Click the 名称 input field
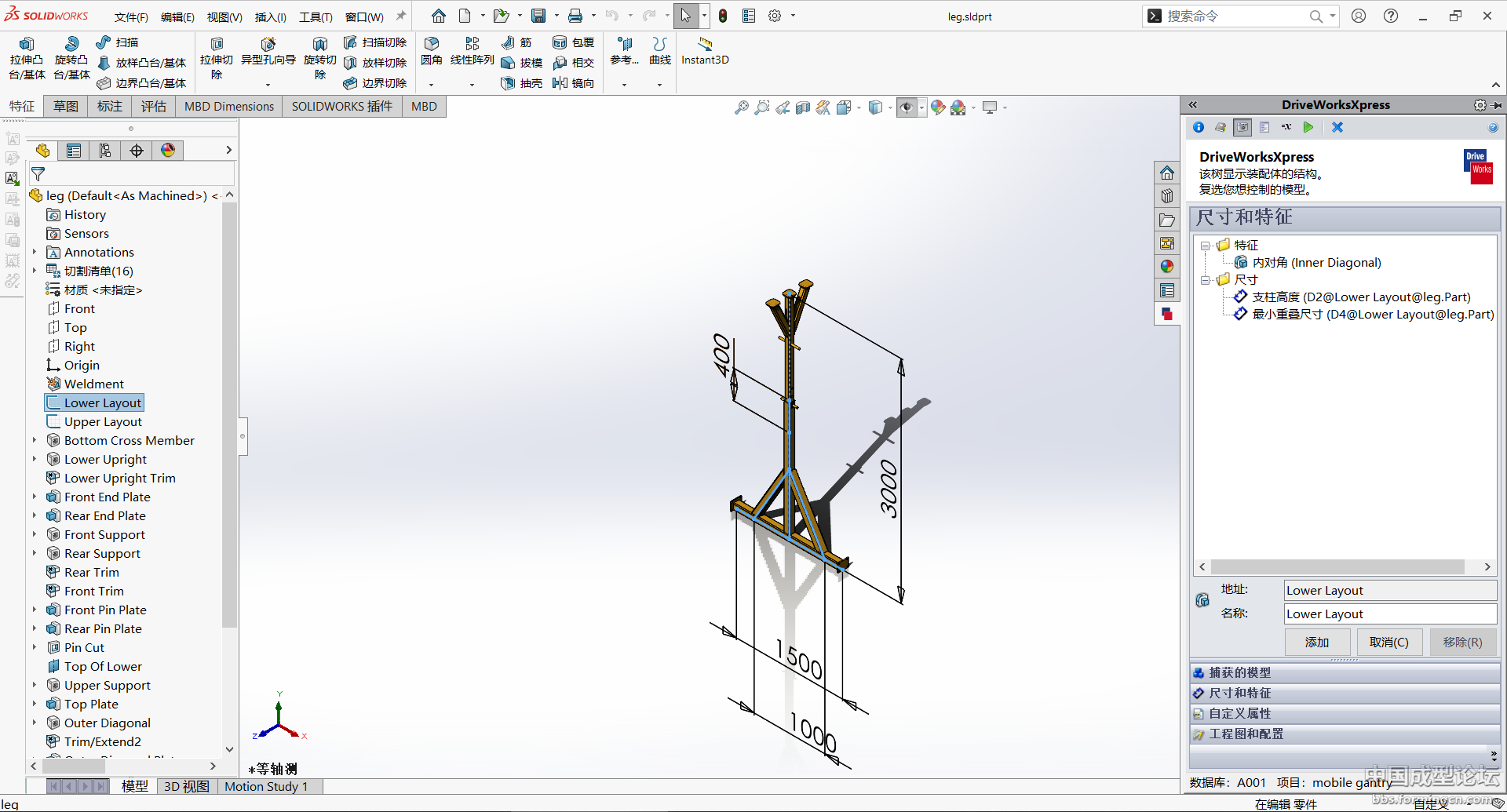The height and width of the screenshot is (812, 1507). pos(1389,614)
